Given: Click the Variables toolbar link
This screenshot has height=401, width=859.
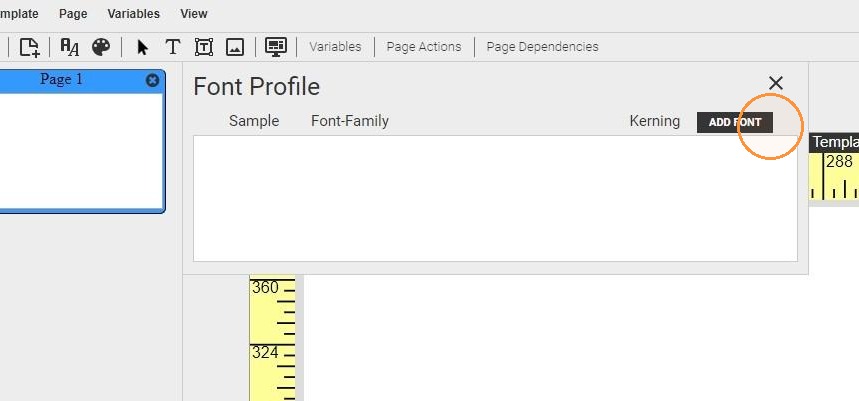Looking at the screenshot, I should [x=335, y=47].
